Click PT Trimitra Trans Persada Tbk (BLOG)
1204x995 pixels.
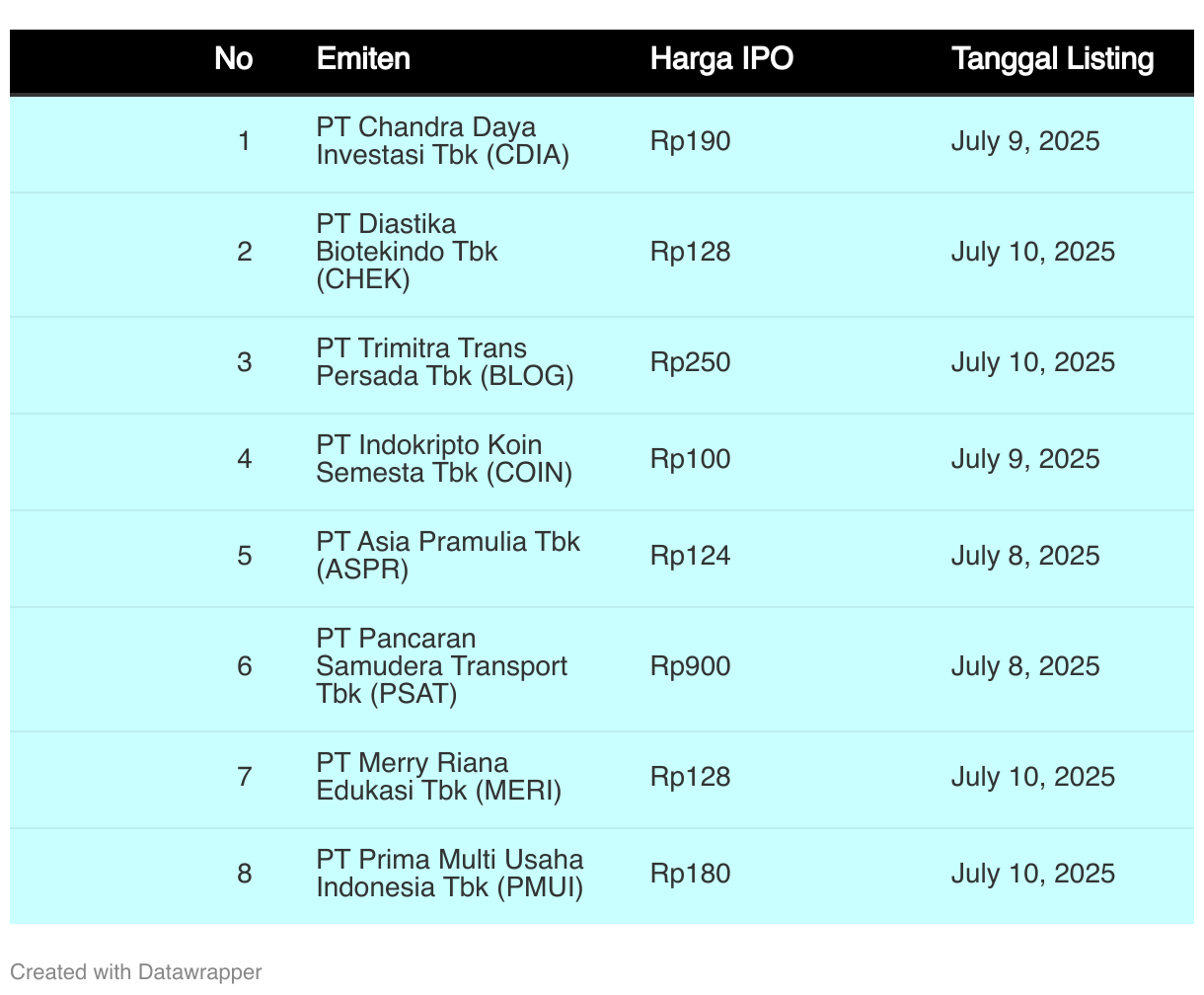click(x=444, y=362)
